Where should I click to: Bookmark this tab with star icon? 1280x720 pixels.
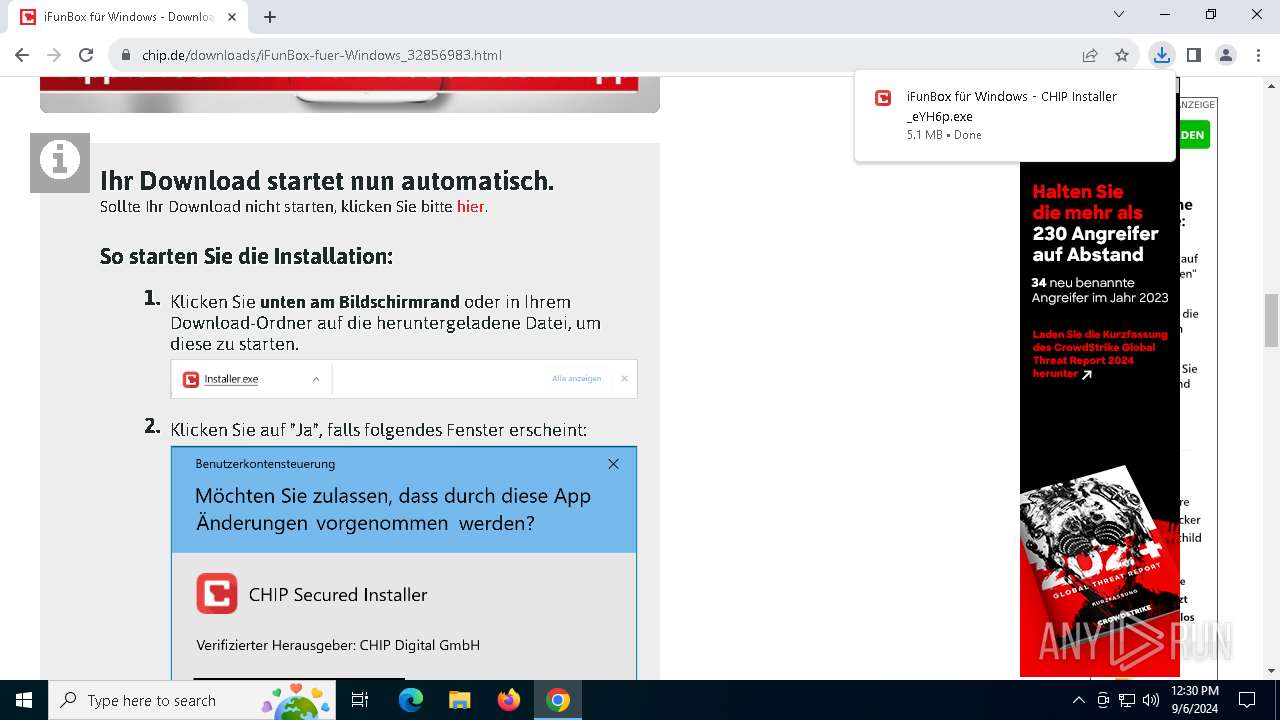coord(1122,55)
